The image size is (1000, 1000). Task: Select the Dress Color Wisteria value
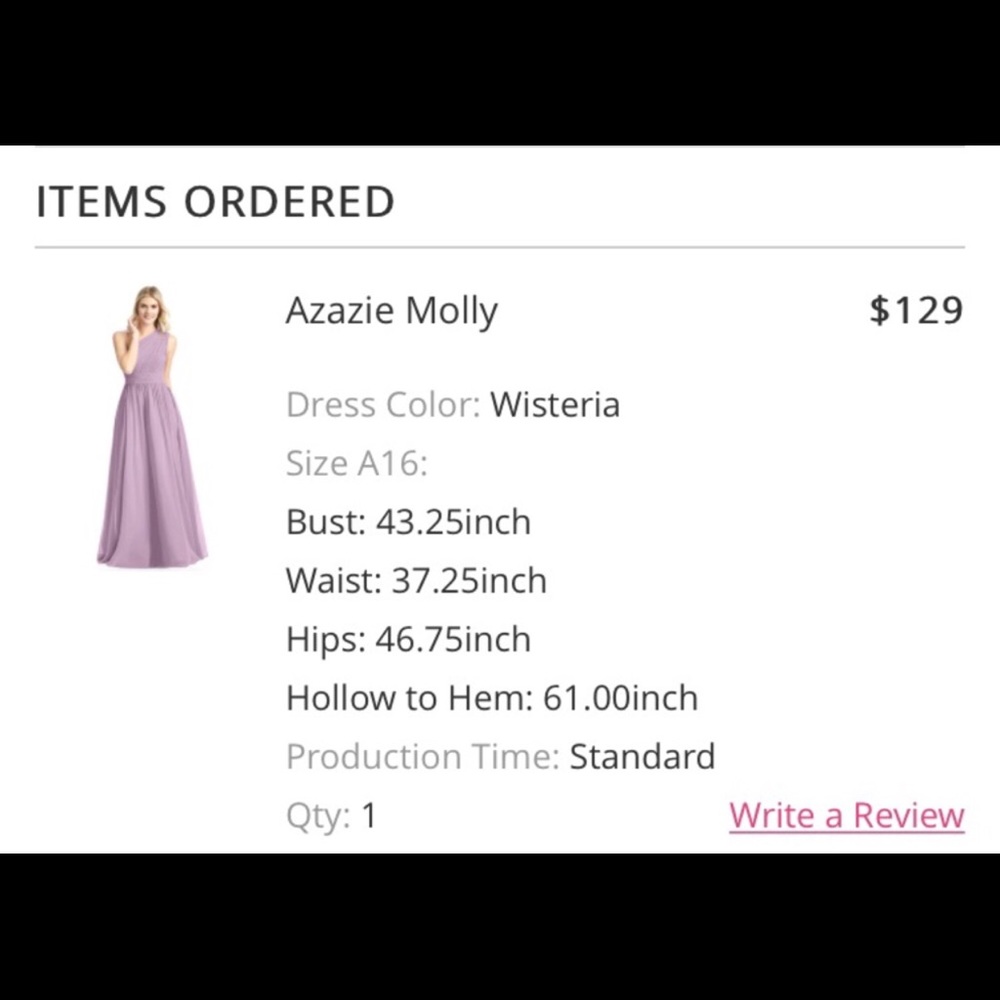pyautogui.click(x=556, y=405)
